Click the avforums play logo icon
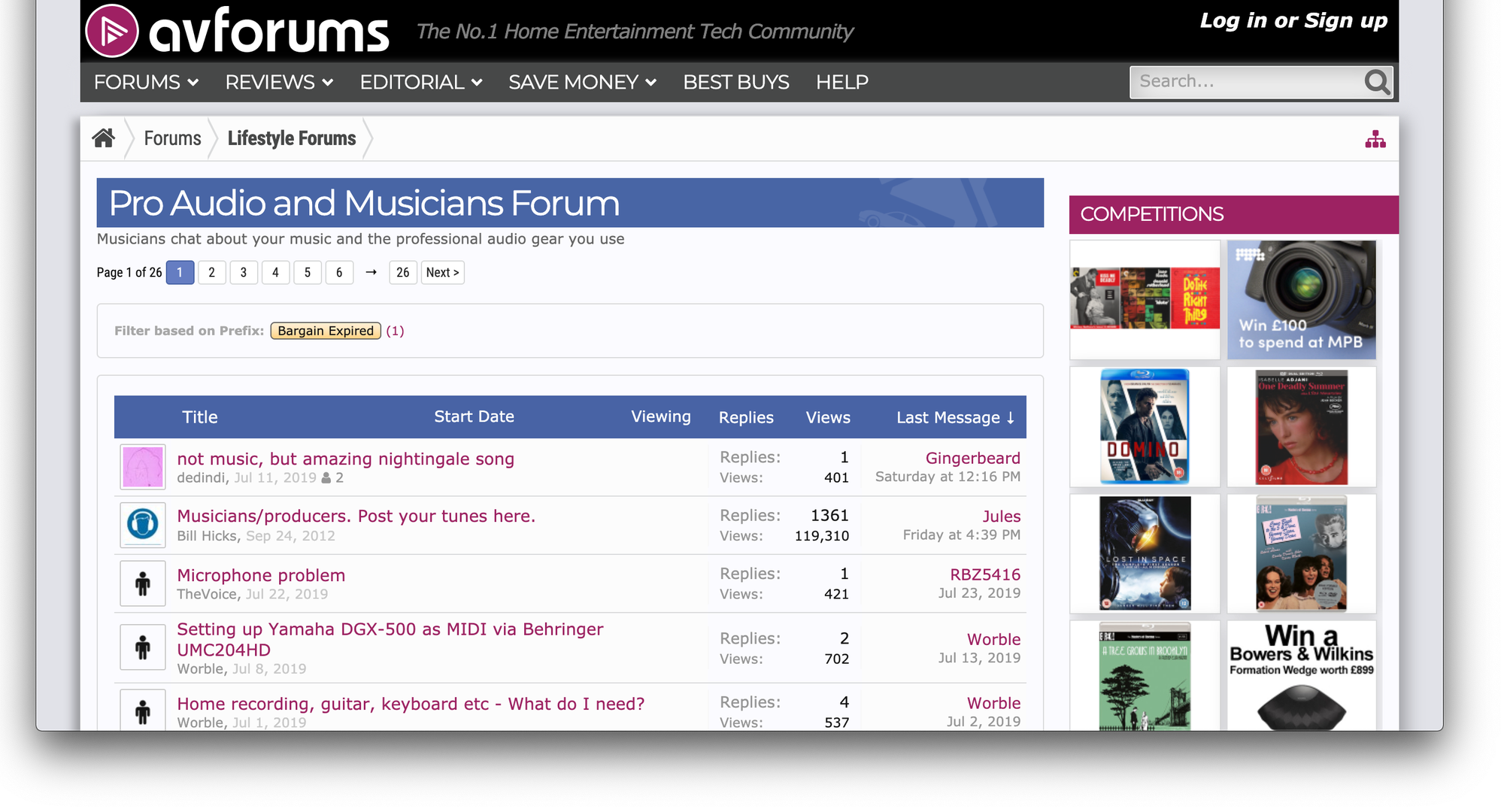Image resolution: width=1504 pixels, height=812 pixels. 112,32
